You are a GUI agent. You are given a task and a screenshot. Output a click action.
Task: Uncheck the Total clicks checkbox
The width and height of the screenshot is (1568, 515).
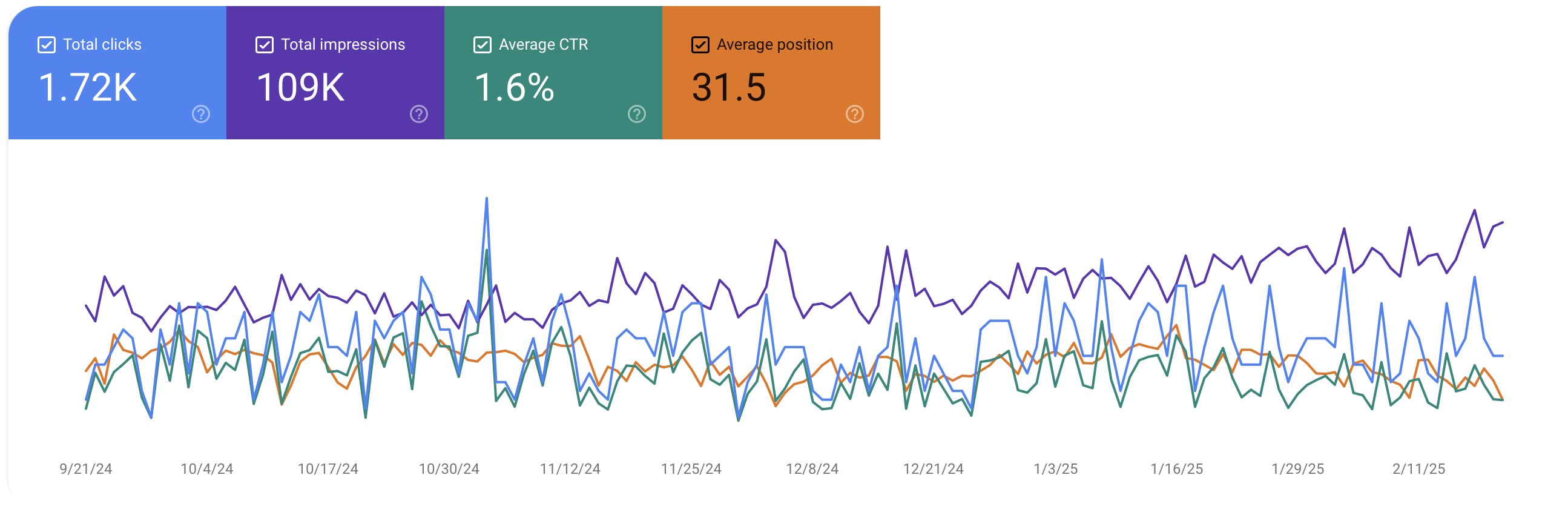coord(47,45)
